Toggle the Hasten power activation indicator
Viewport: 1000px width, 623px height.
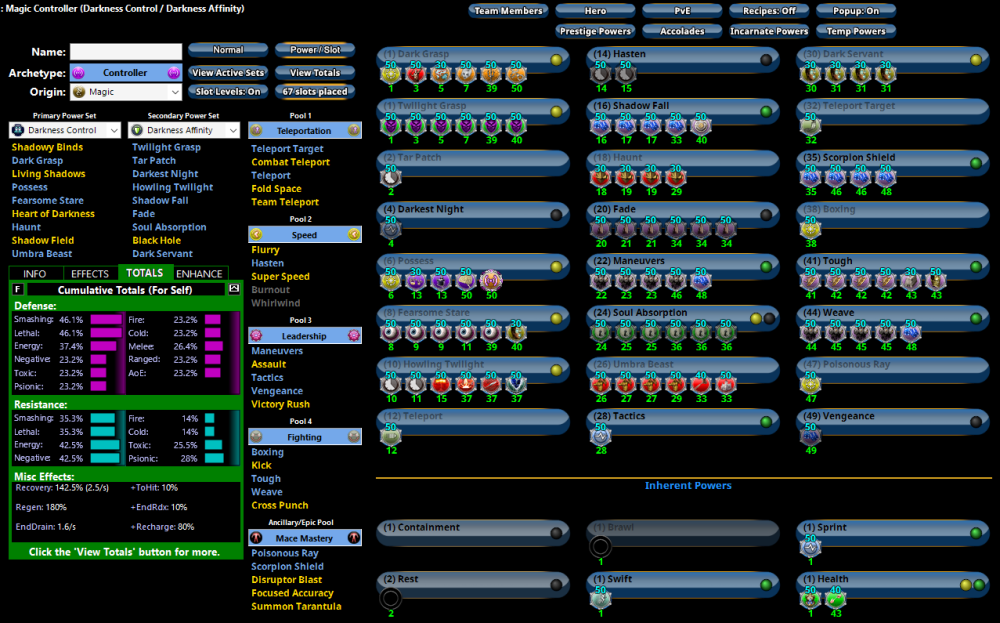click(x=766, y=60)
